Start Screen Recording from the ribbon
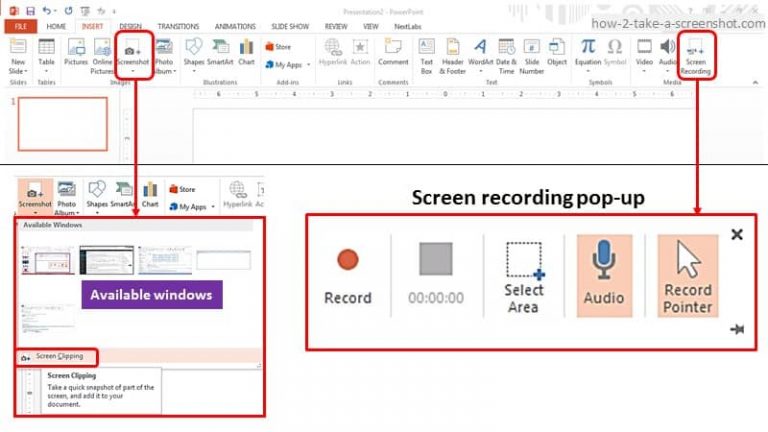768x432 pixels. (x=696, y=56)
